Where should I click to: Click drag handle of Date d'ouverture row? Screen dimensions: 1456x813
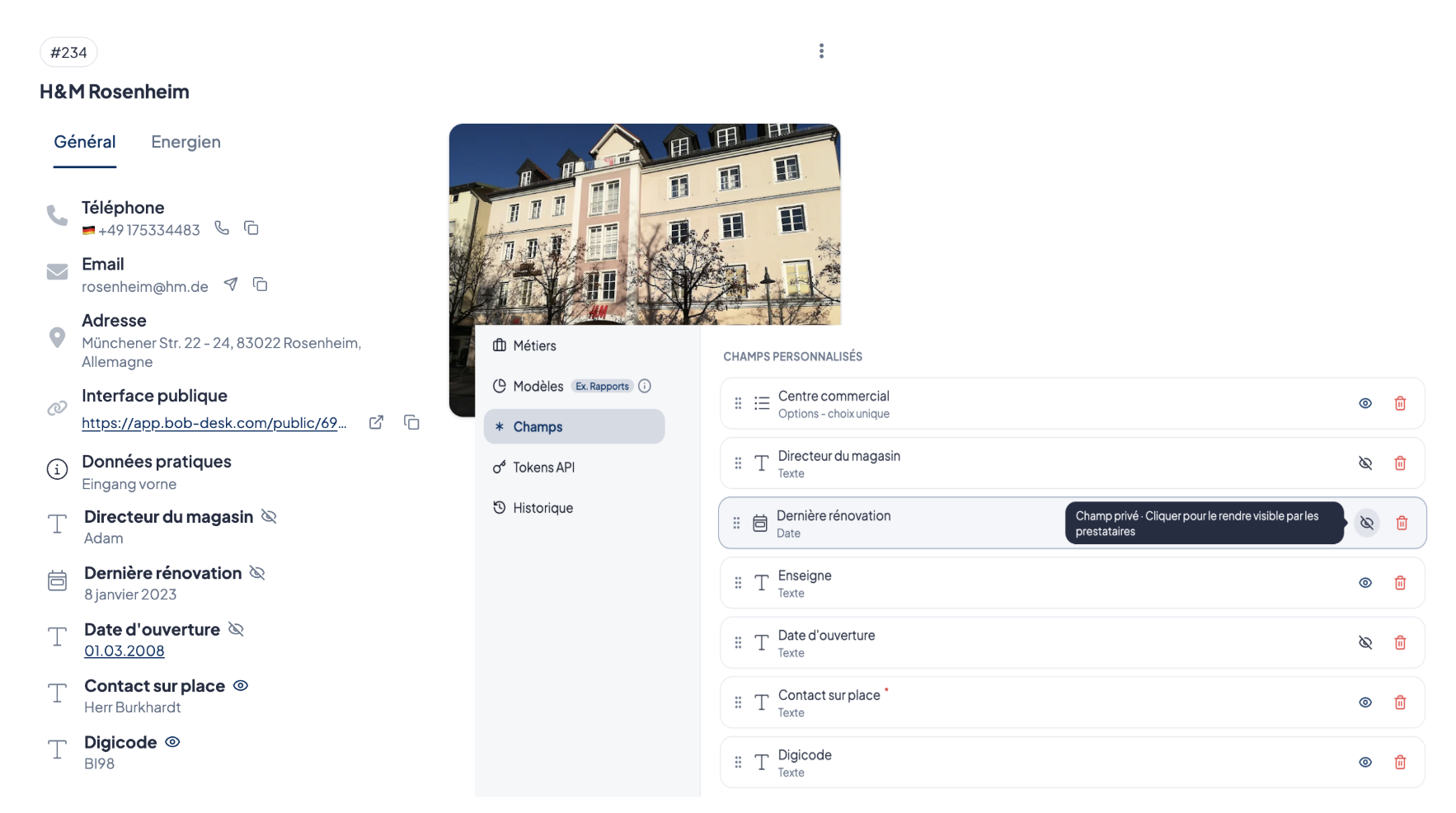pos(738,642)
